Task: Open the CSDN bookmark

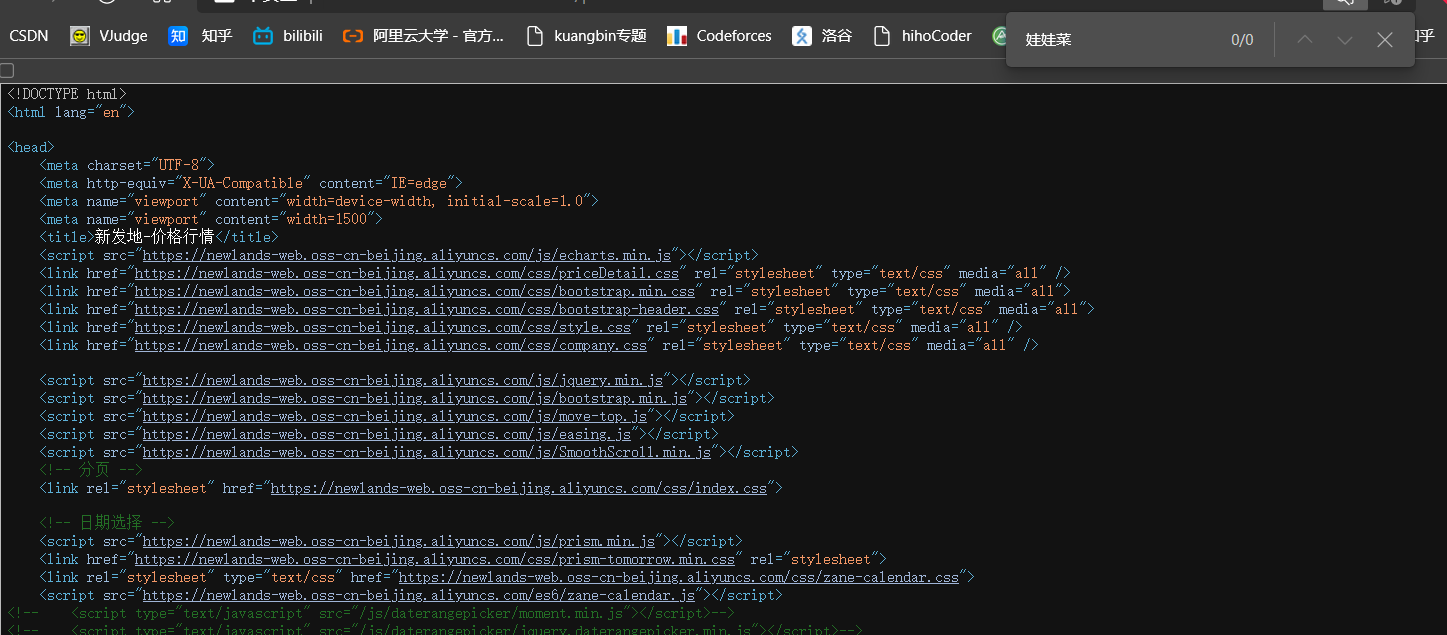Action: pyautogui.click(x=29, y=36)
